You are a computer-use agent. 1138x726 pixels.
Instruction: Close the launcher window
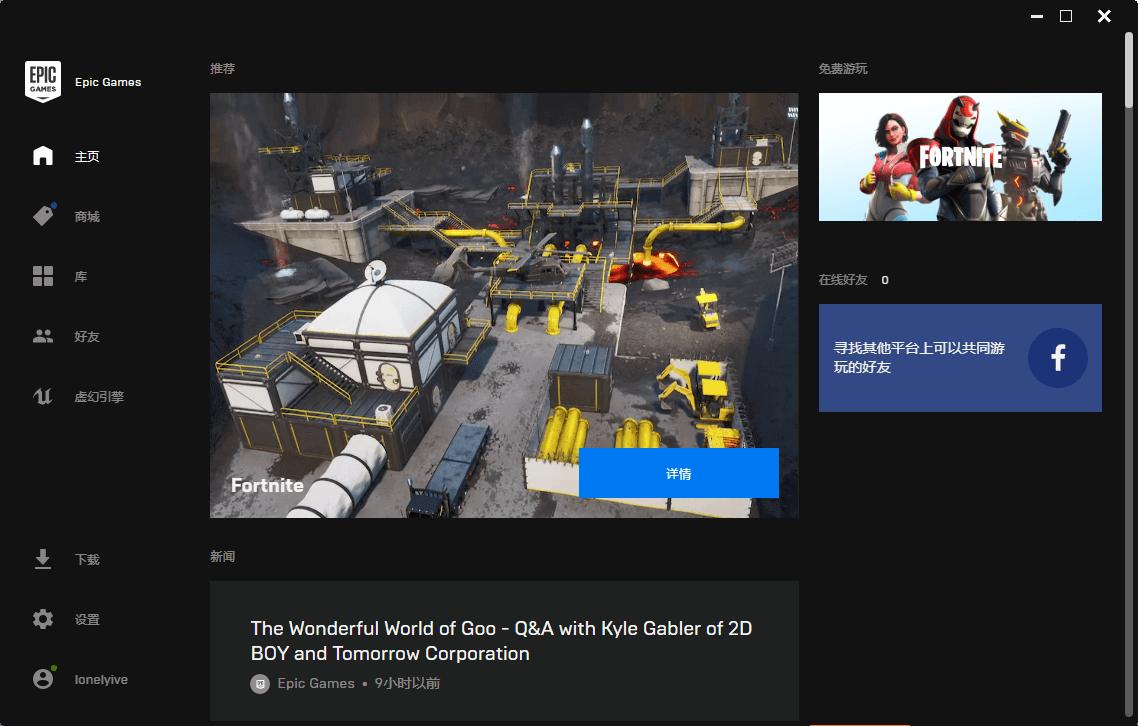[1104, 16]
